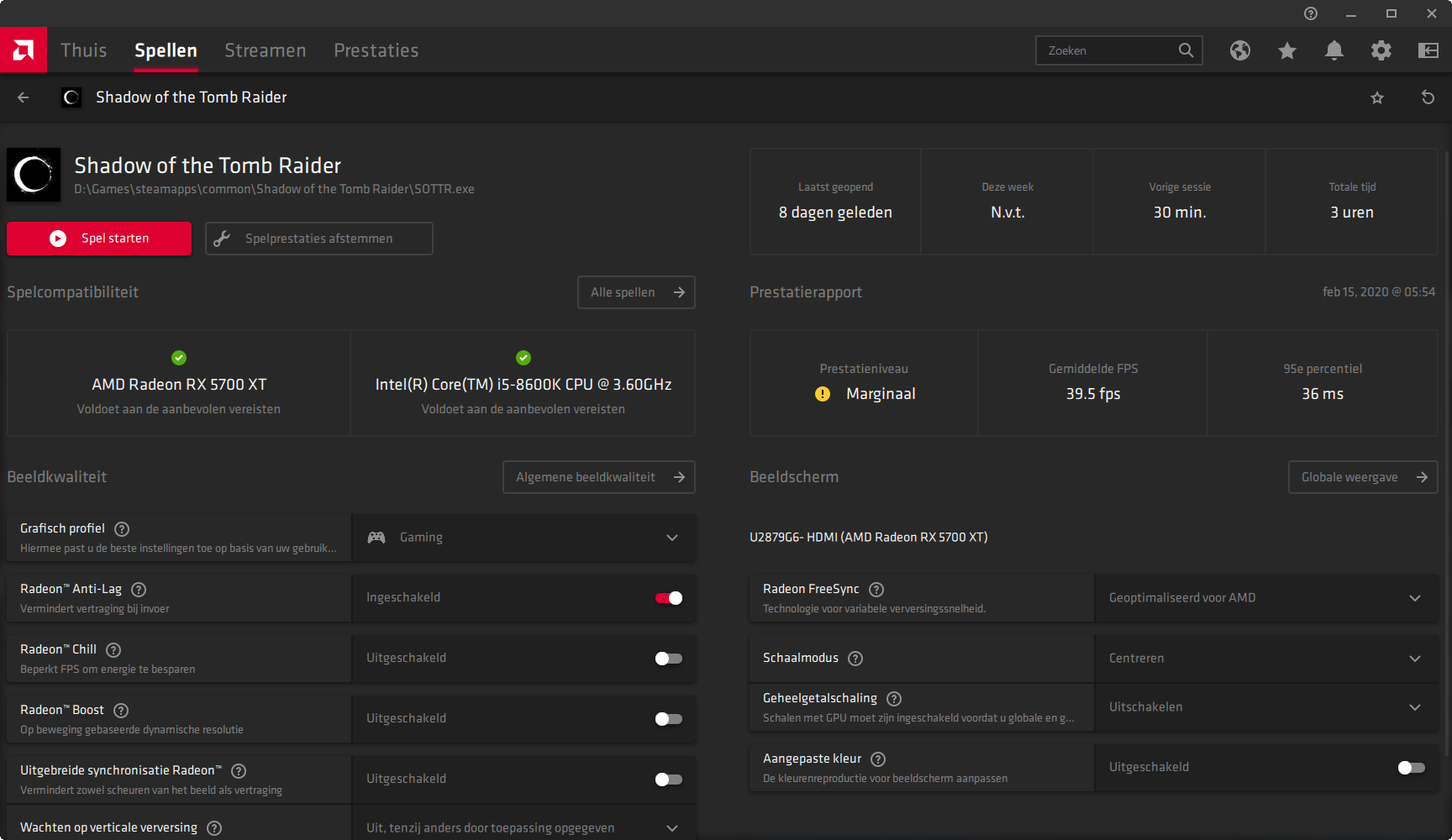Screen dimensions: 1452x840
Task: Click the U2879G6- HDMI display label
Action: [869, 538]
